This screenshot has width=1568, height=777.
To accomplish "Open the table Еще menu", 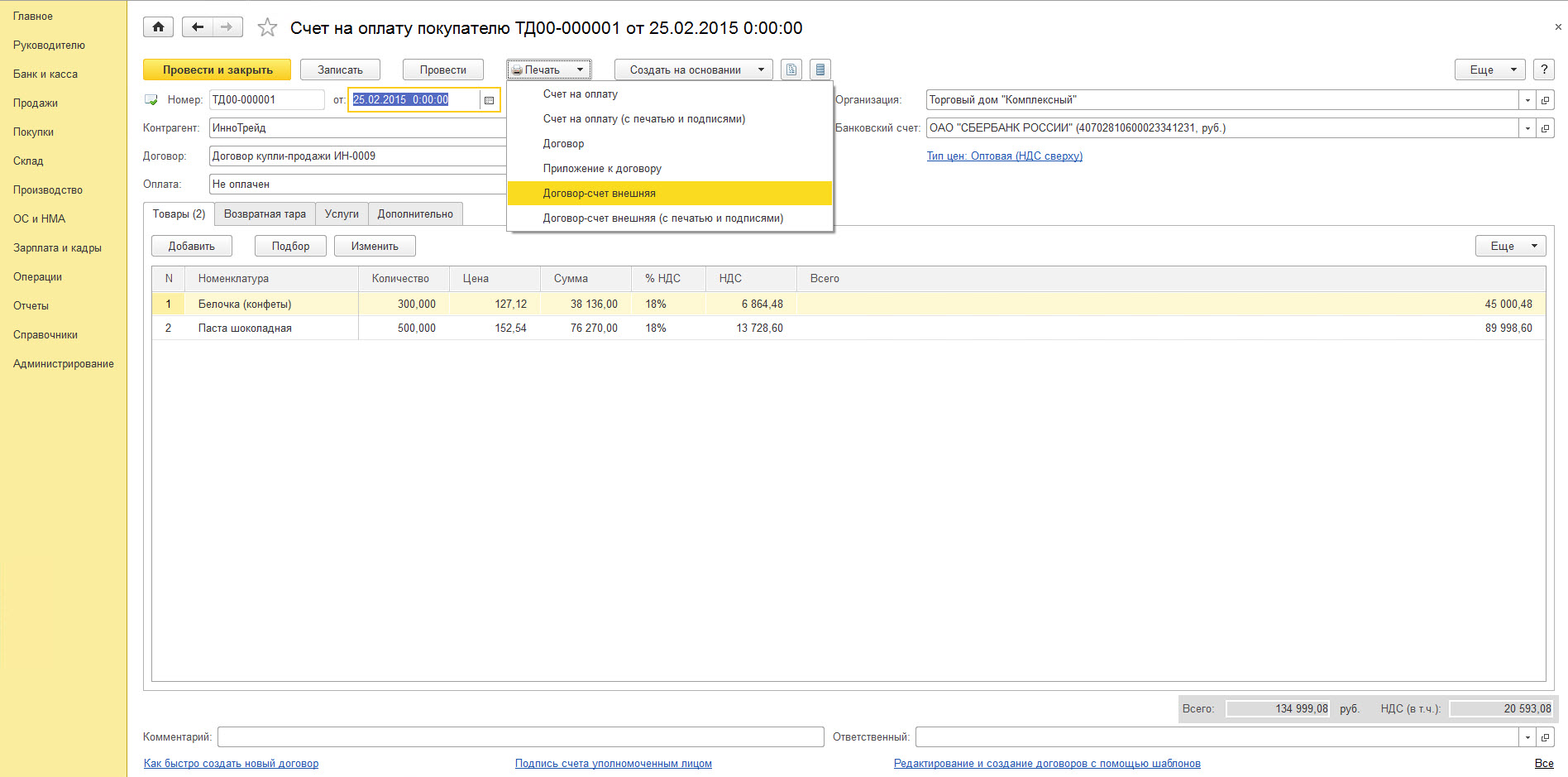I will (x=1511, y=246).
